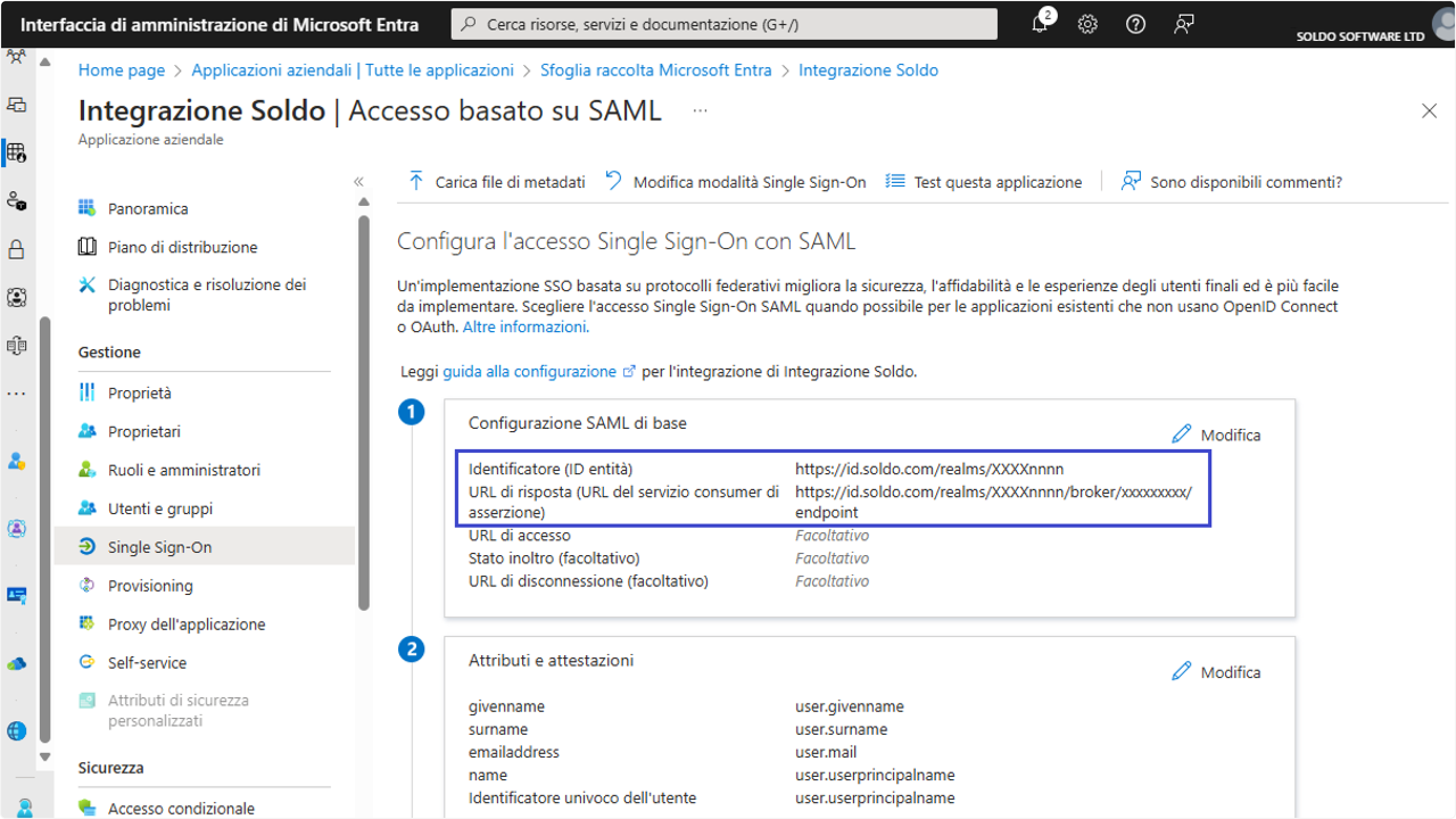Click the Identificatore (ID entità) URL value
1456x819 pixels.
tap(929, 469)
